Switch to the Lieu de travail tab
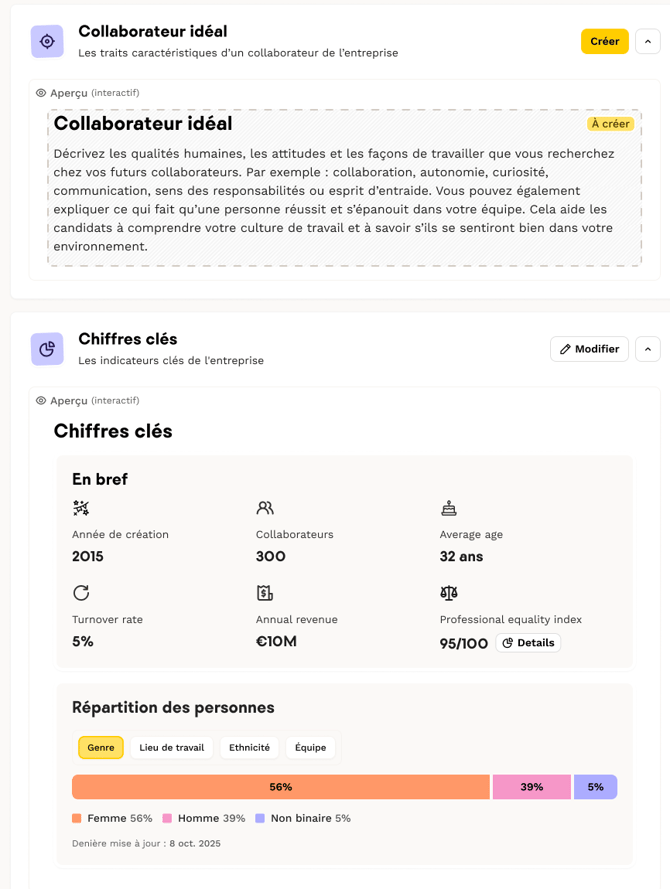This screenshot has height=889, width=670. [172, 747]
